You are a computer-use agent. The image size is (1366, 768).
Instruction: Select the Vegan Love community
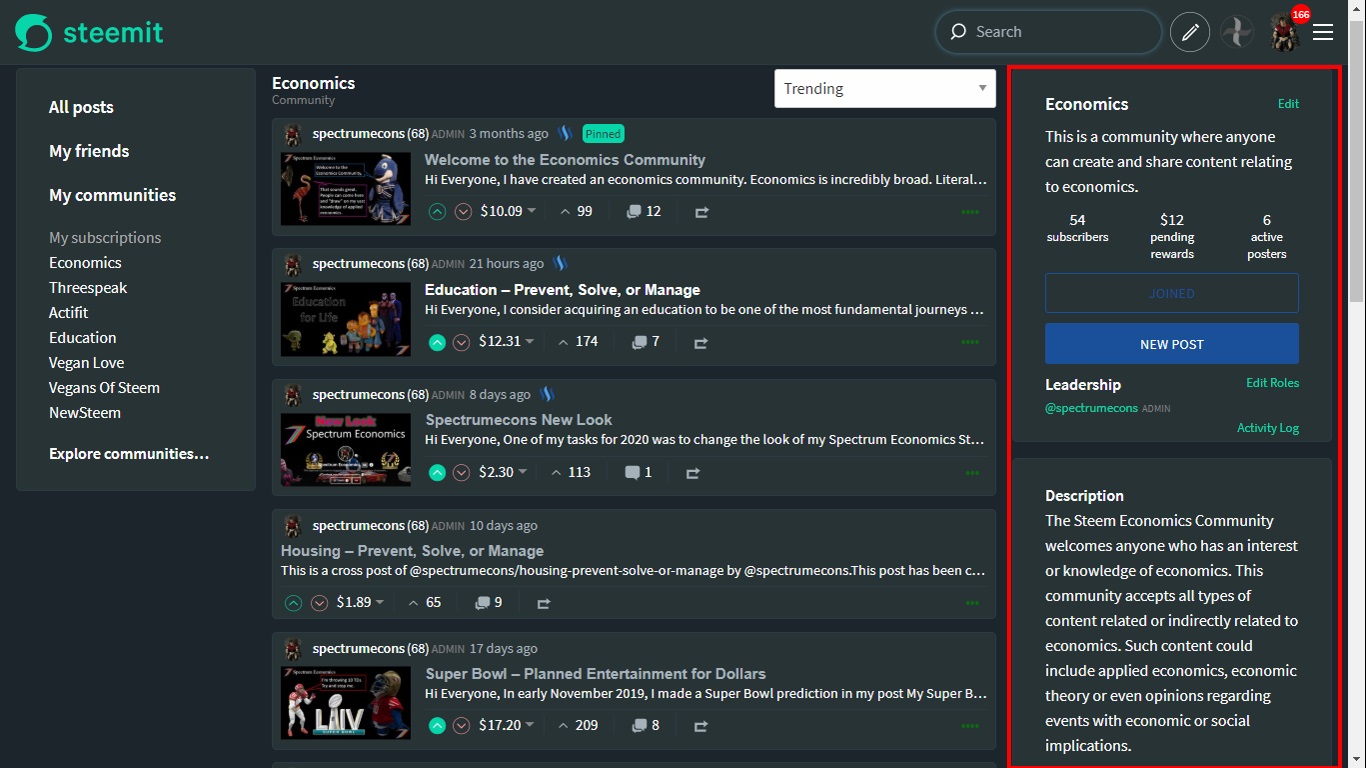click(87, 362)
